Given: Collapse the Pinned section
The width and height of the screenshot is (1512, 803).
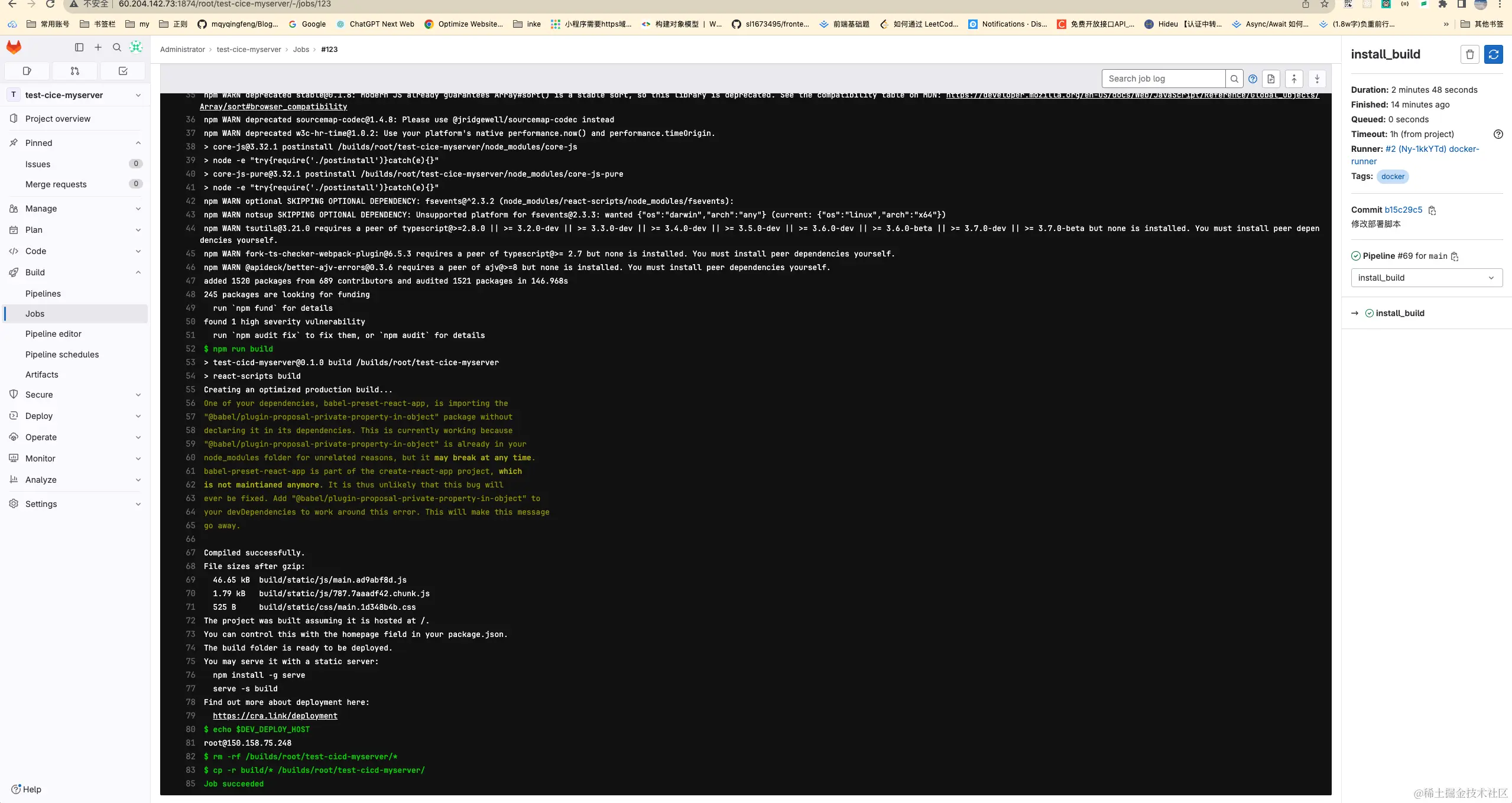Looking at the screenshot, I should 138,143.
